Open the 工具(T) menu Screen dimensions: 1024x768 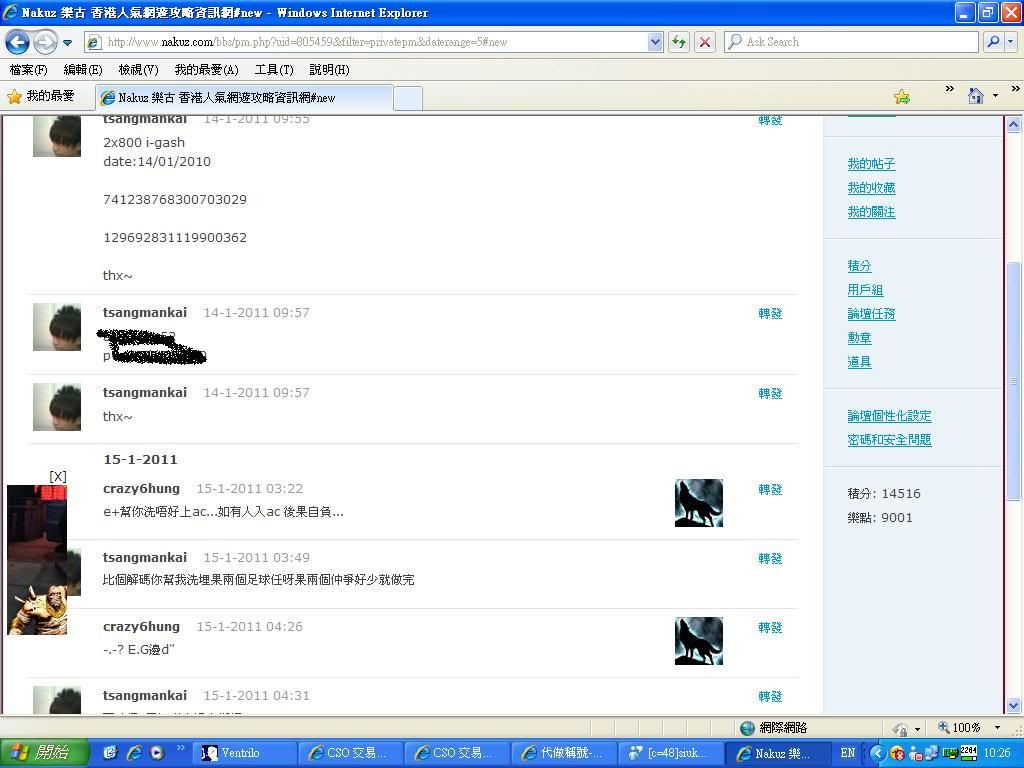tap(274, 69)
